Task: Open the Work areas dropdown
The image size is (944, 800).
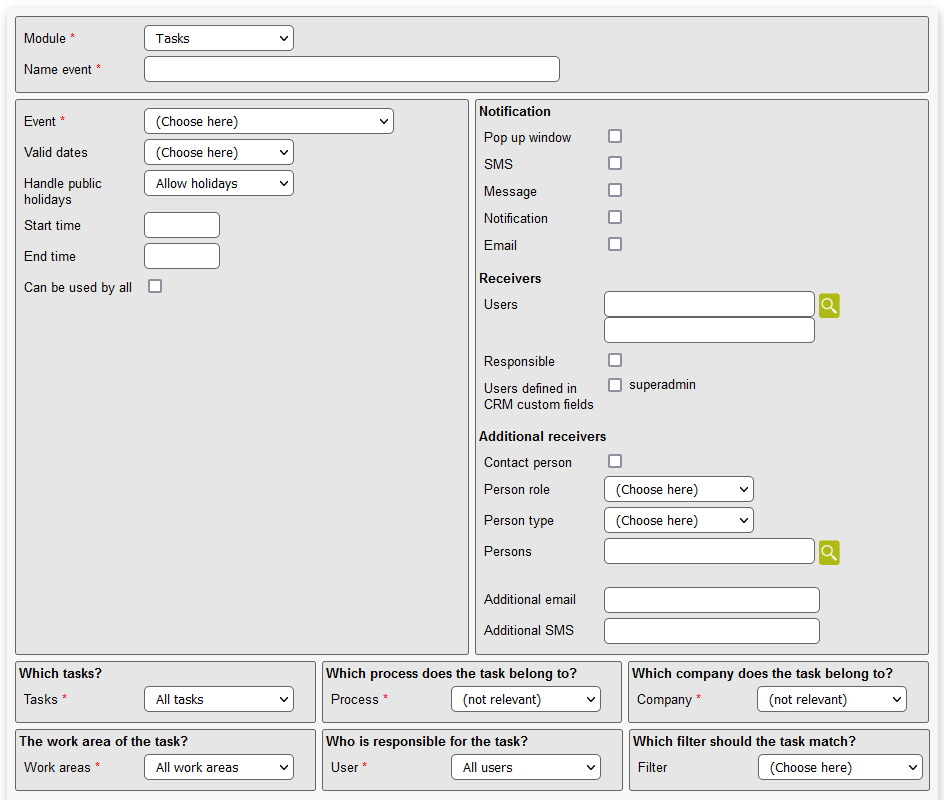Action: point(219,767)
